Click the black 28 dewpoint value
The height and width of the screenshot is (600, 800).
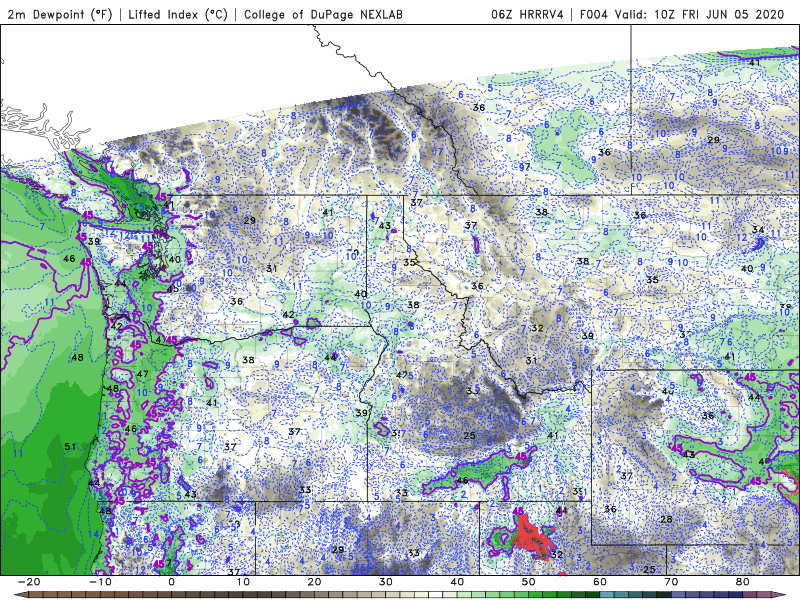666,519
